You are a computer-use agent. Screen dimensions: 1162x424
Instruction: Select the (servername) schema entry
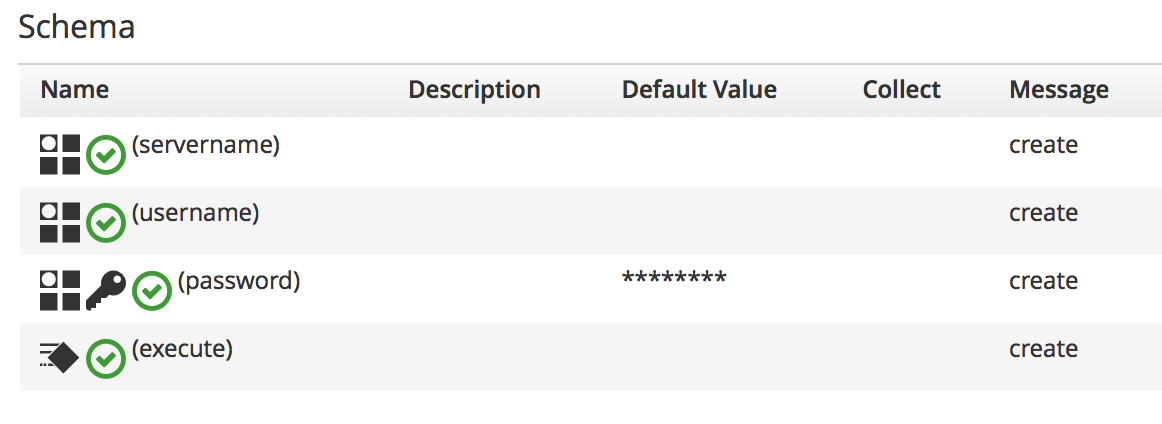[206, 145]
